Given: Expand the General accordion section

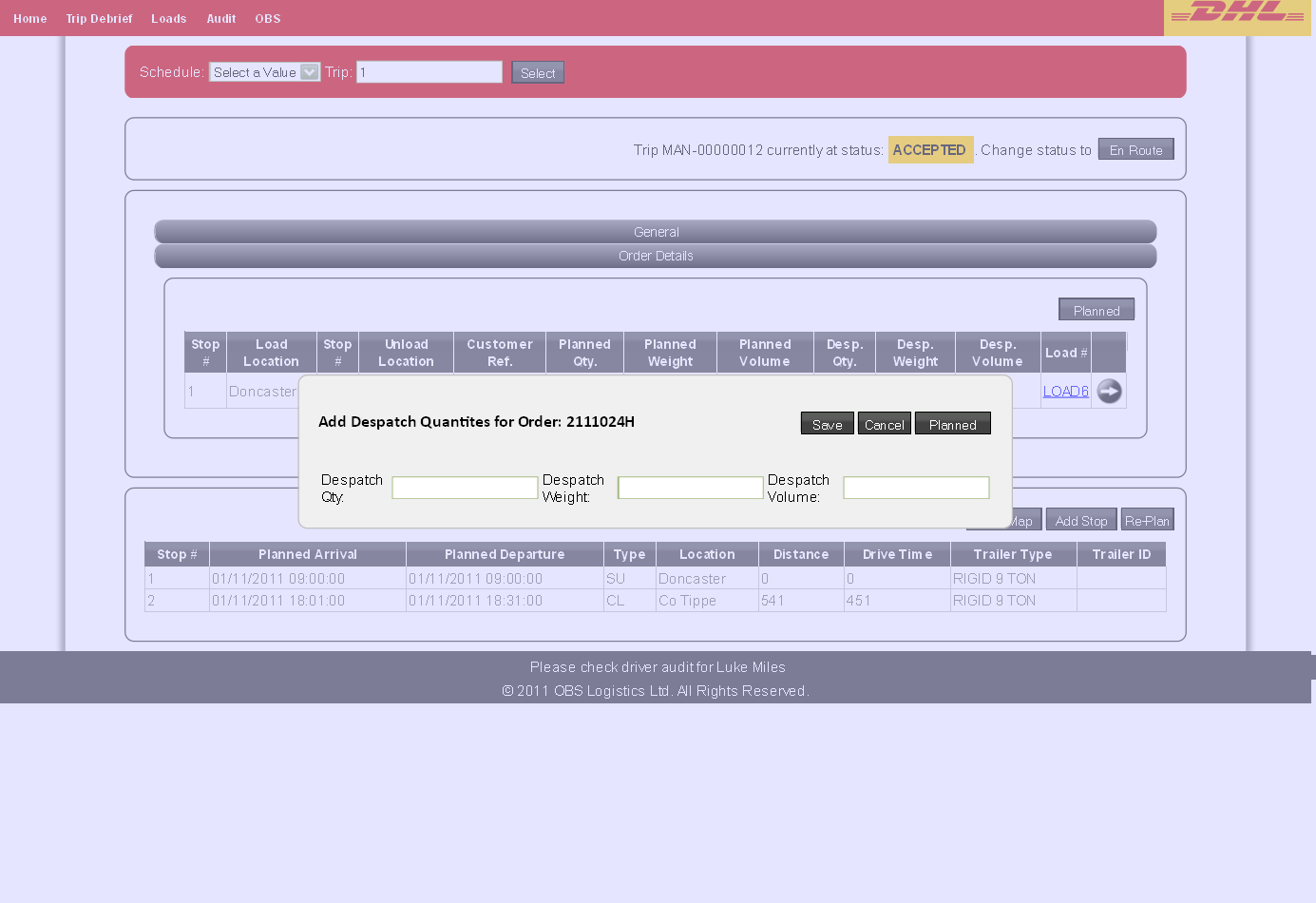Looking at the screenshot, I should (x=656, y=232).
